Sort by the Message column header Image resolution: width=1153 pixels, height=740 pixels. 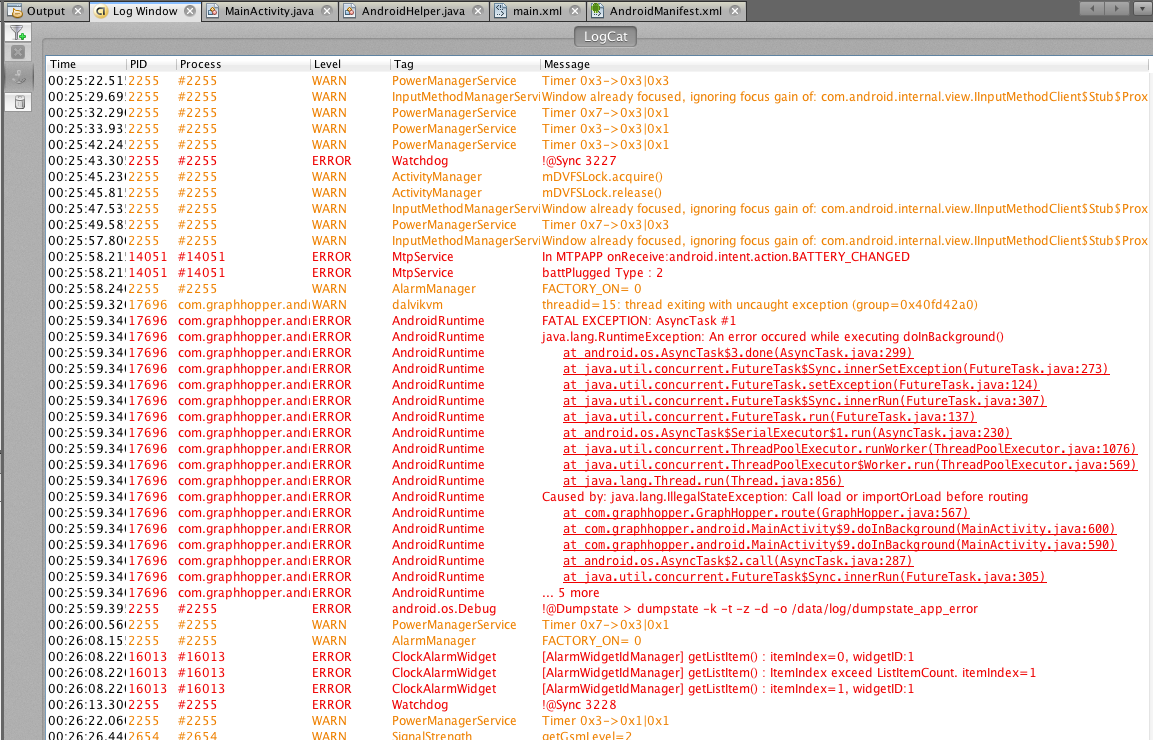click(x=844, y=64)
